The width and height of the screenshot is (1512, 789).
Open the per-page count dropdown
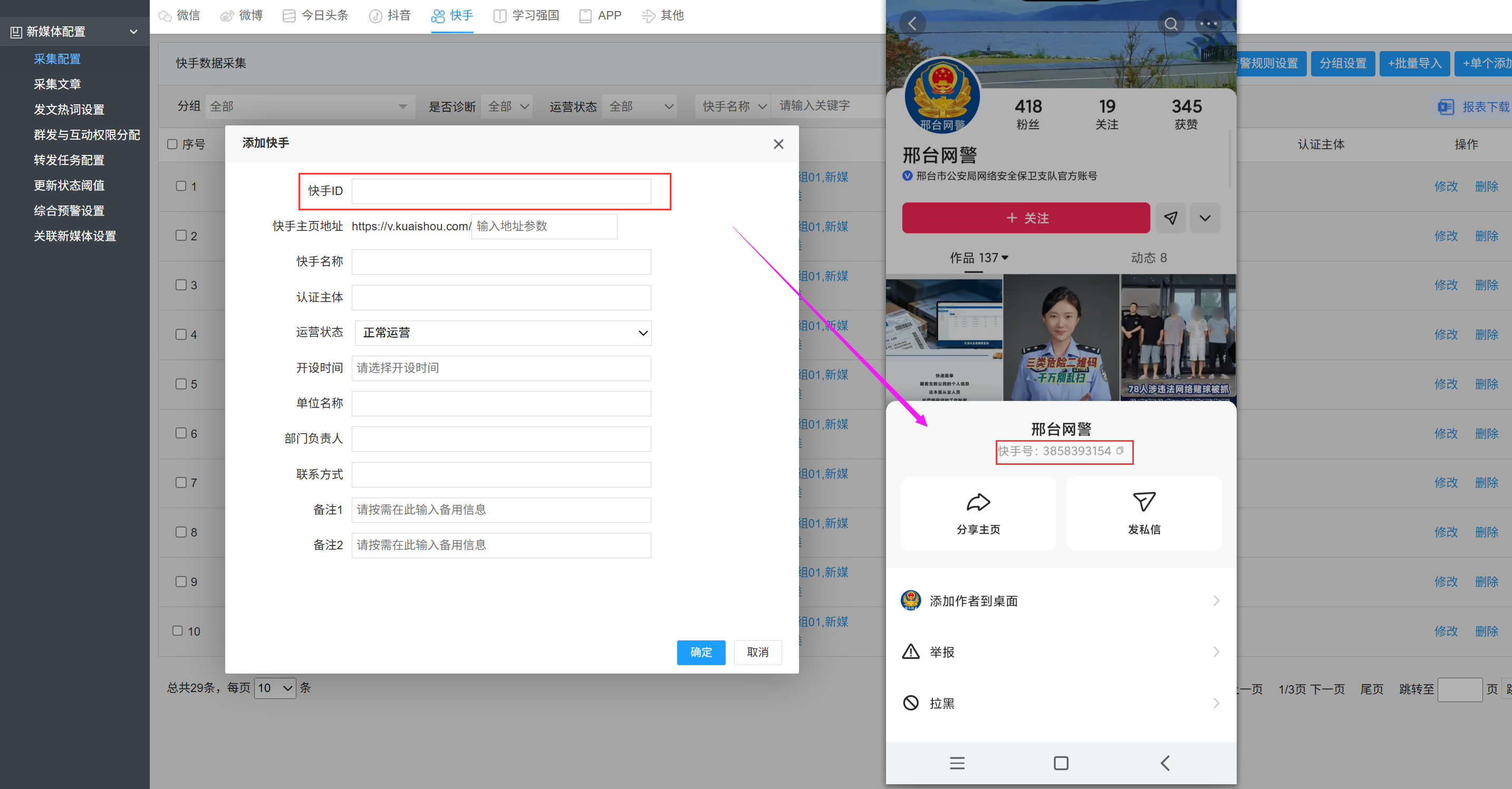coord(275,687)
